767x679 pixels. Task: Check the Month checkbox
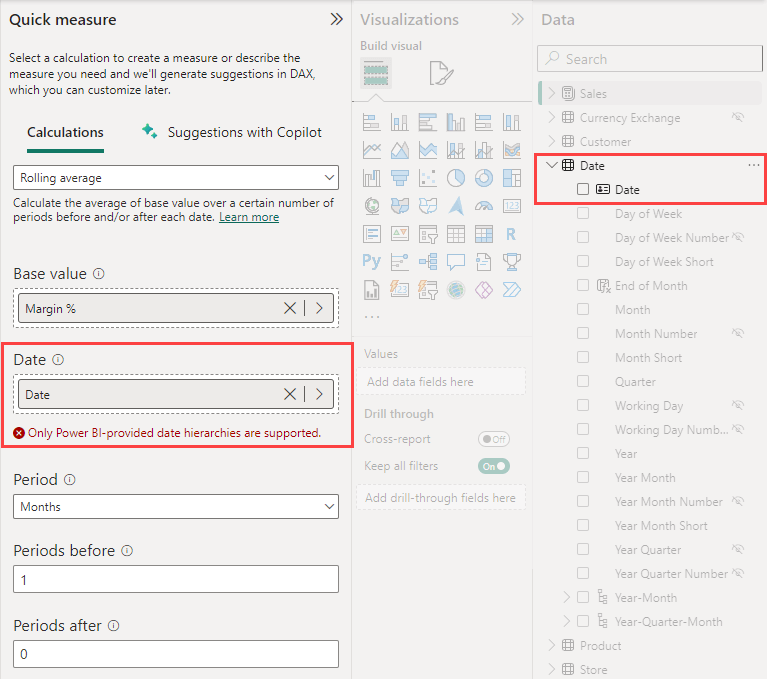click(x=583, y=309)
